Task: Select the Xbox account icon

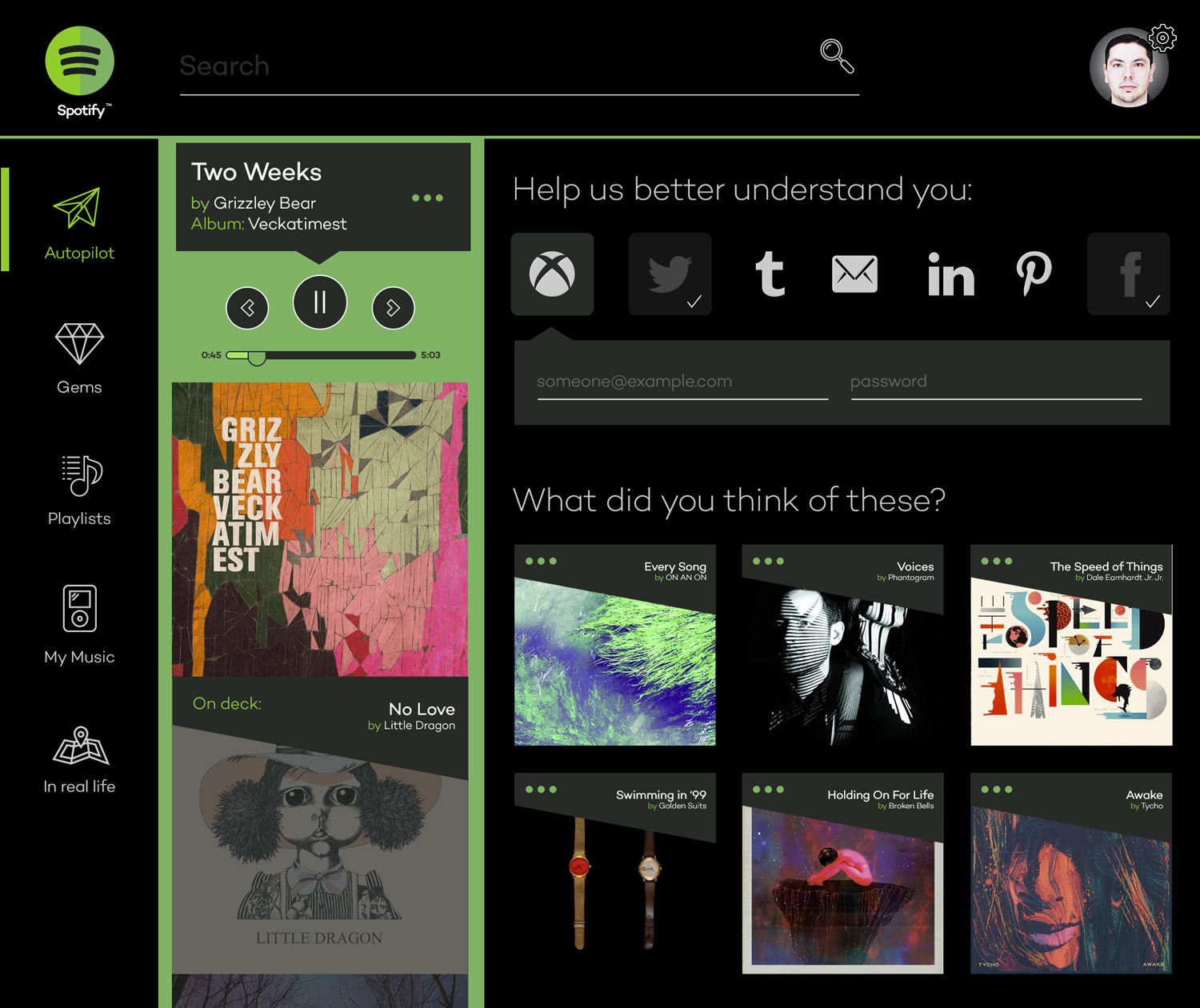Action: click(x=552, y=274)
